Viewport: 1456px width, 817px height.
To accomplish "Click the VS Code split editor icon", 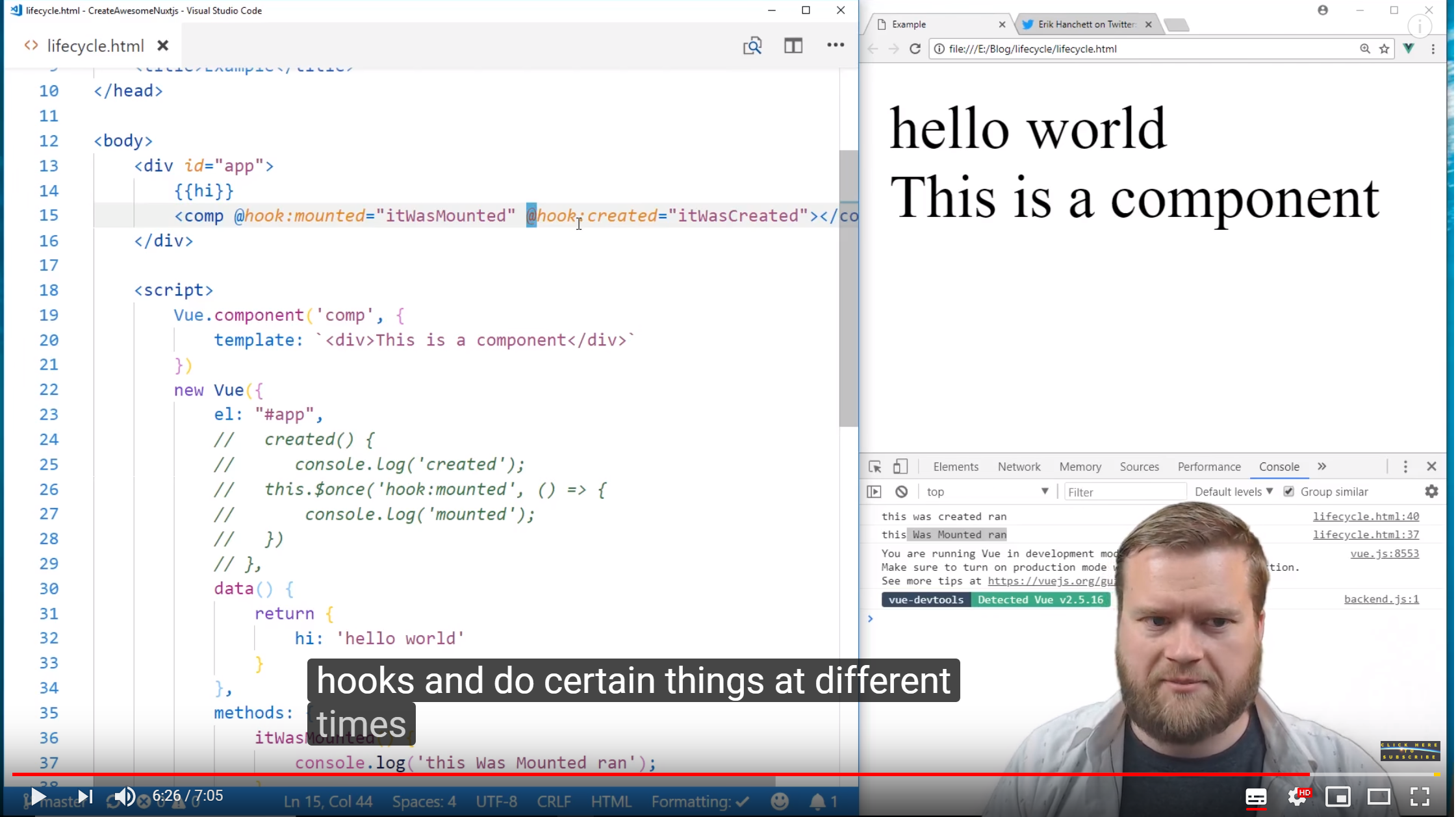I will 793,45.
